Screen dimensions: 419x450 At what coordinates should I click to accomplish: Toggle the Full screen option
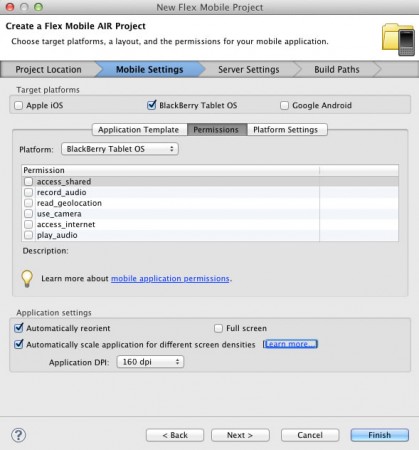(218, 328)
